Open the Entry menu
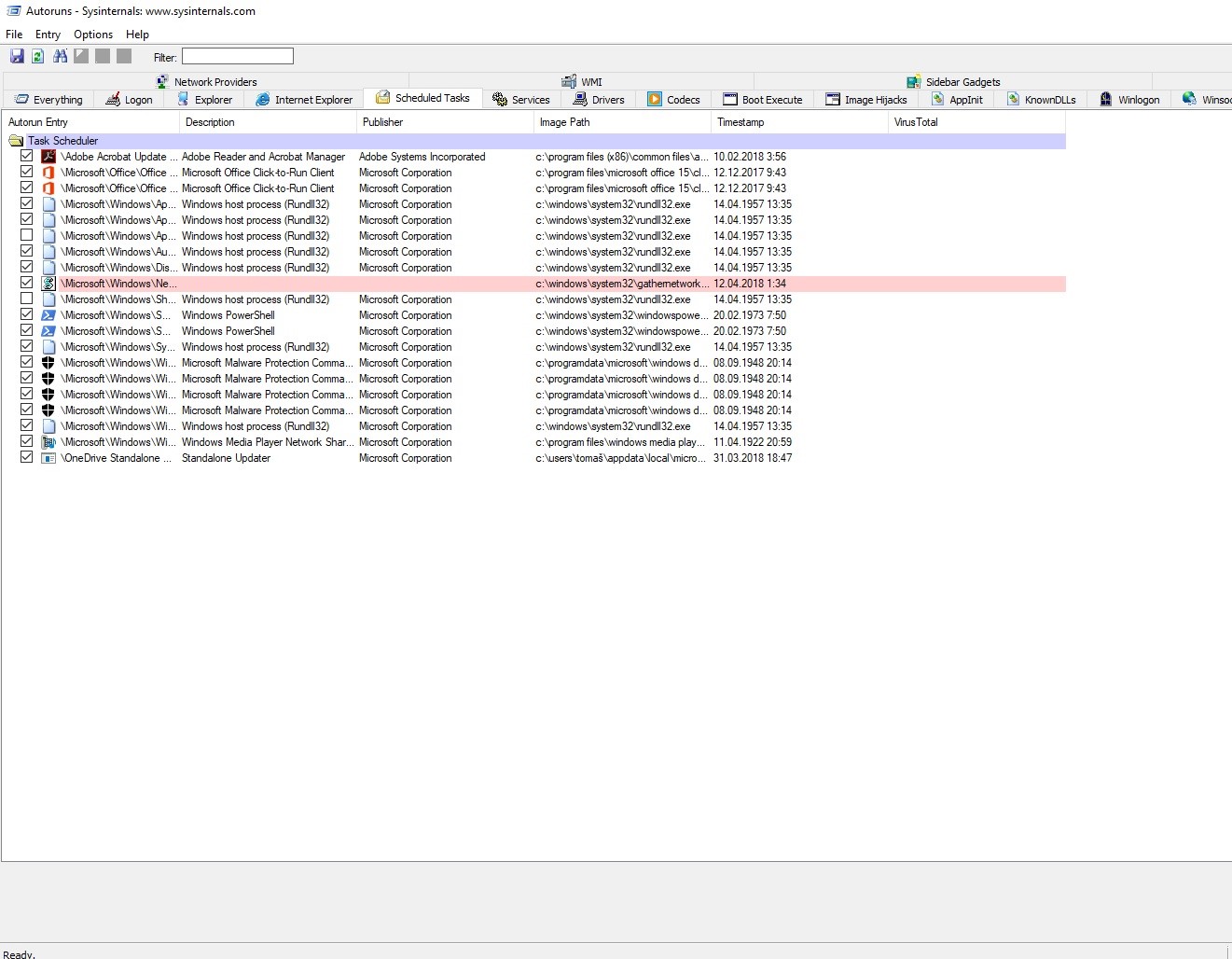The width and height of the screenshot is (1232, 959). coord(48,35)
